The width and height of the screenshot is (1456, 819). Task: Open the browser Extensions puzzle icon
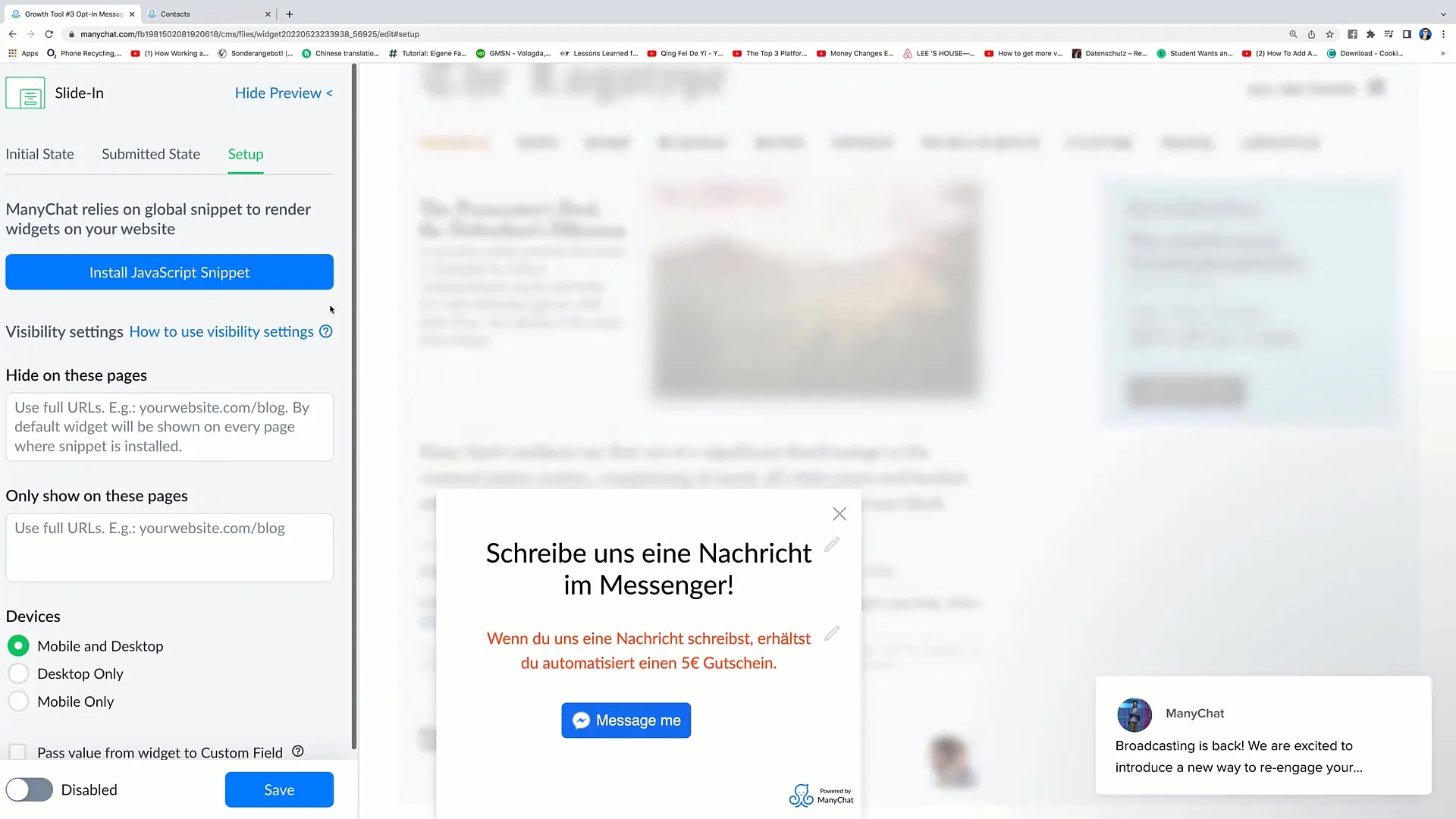pos(1370,34)
